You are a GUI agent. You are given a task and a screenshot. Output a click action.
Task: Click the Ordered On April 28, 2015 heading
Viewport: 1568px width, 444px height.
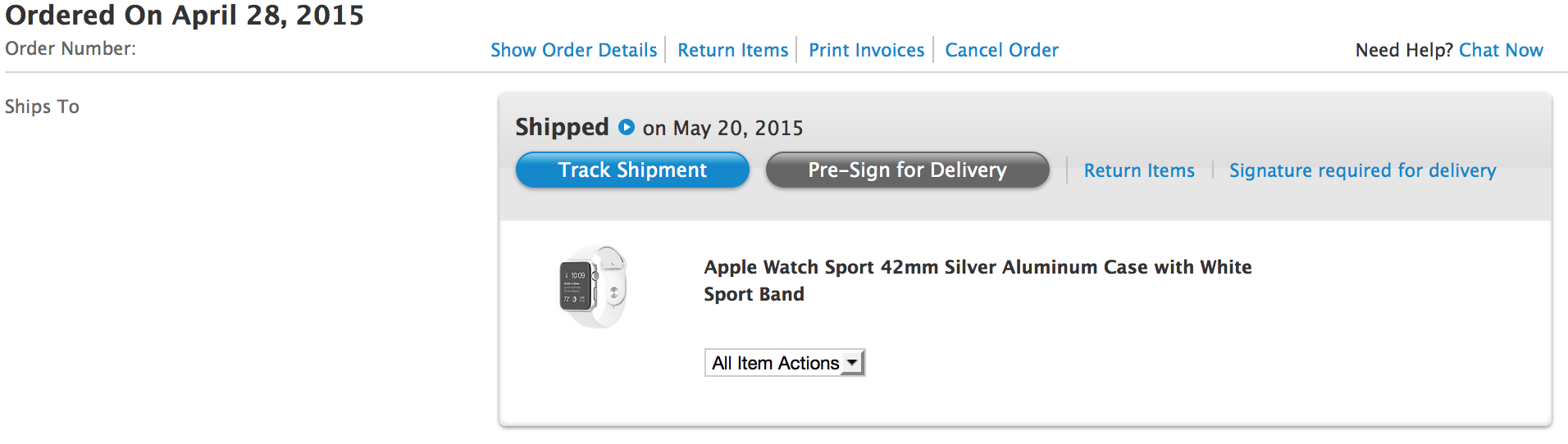[185, 16]
